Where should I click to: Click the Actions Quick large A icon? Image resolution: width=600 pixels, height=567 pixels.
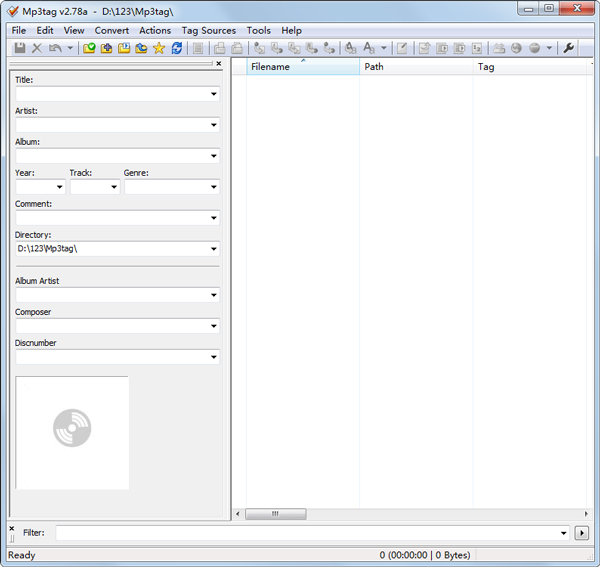tap(368, 48)
